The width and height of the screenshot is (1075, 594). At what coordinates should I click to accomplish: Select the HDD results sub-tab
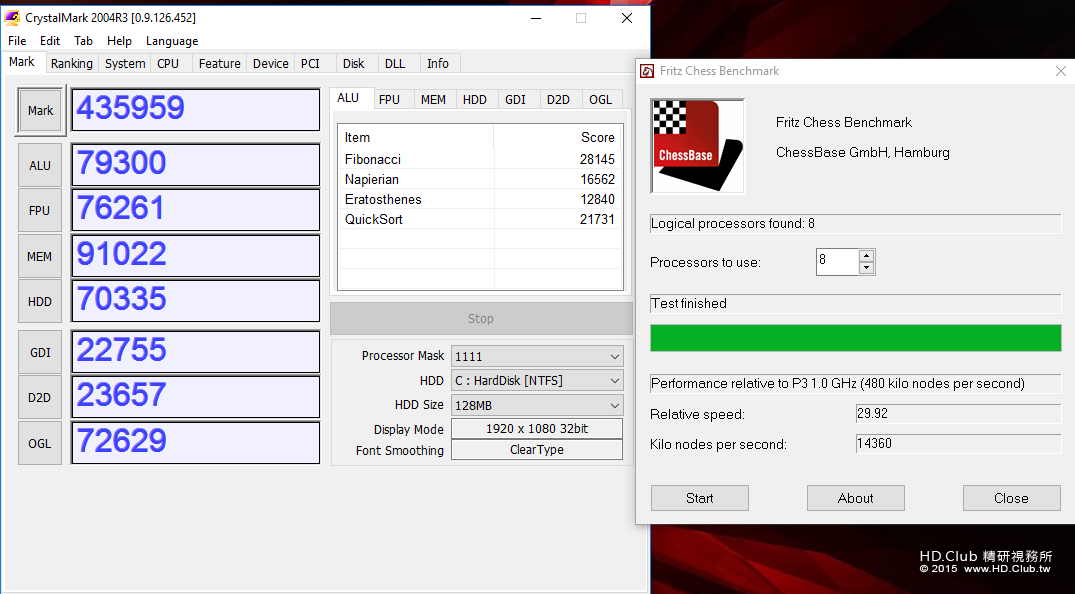click(x=475, y=99)
